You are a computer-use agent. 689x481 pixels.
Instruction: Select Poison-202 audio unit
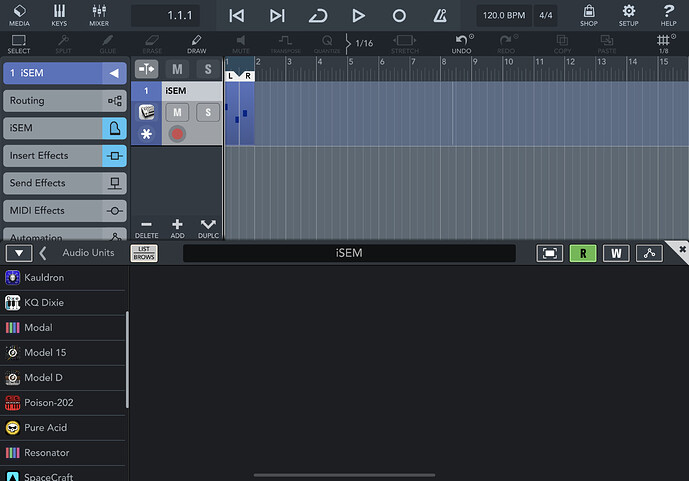click(x=64, y=403)
